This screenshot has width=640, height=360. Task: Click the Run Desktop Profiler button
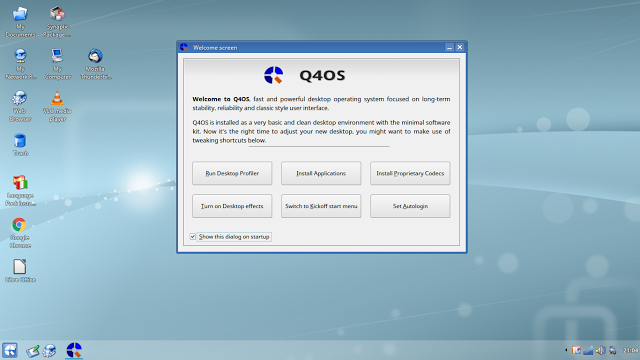pos(232,173)
